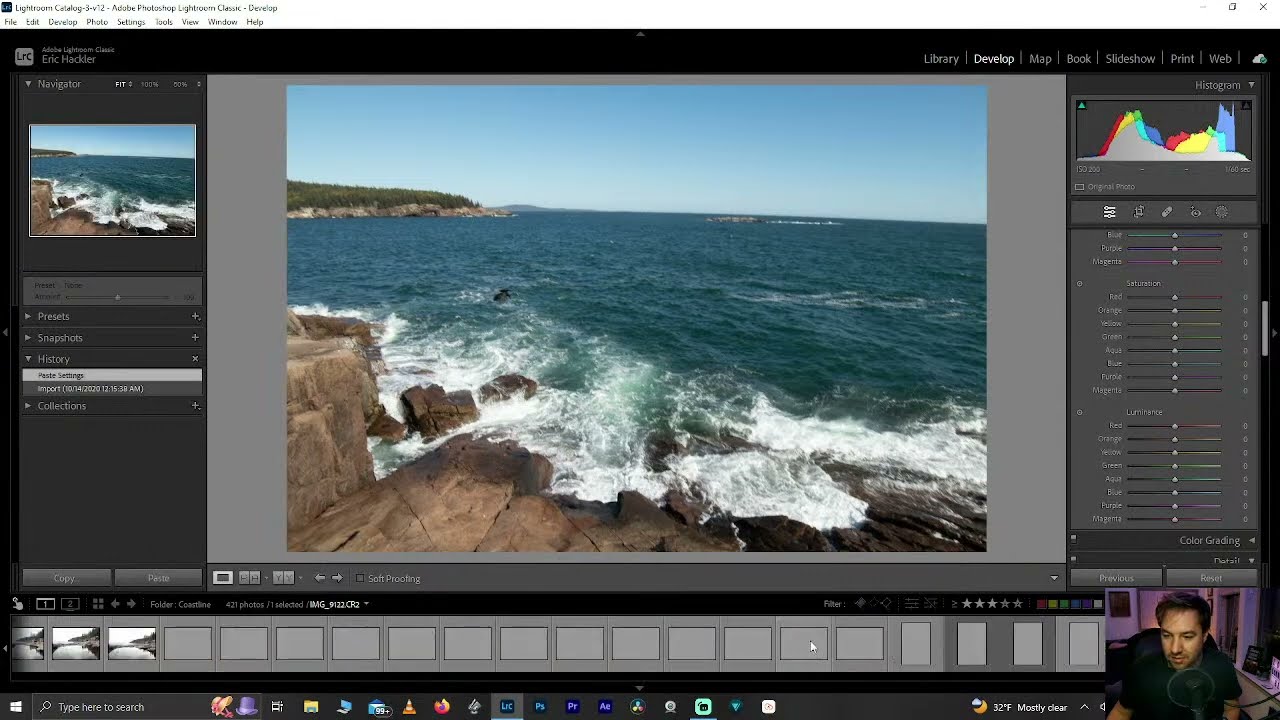1280x720 pixels.
Task: Click the Reference view R|A icon
Action: 249,578
